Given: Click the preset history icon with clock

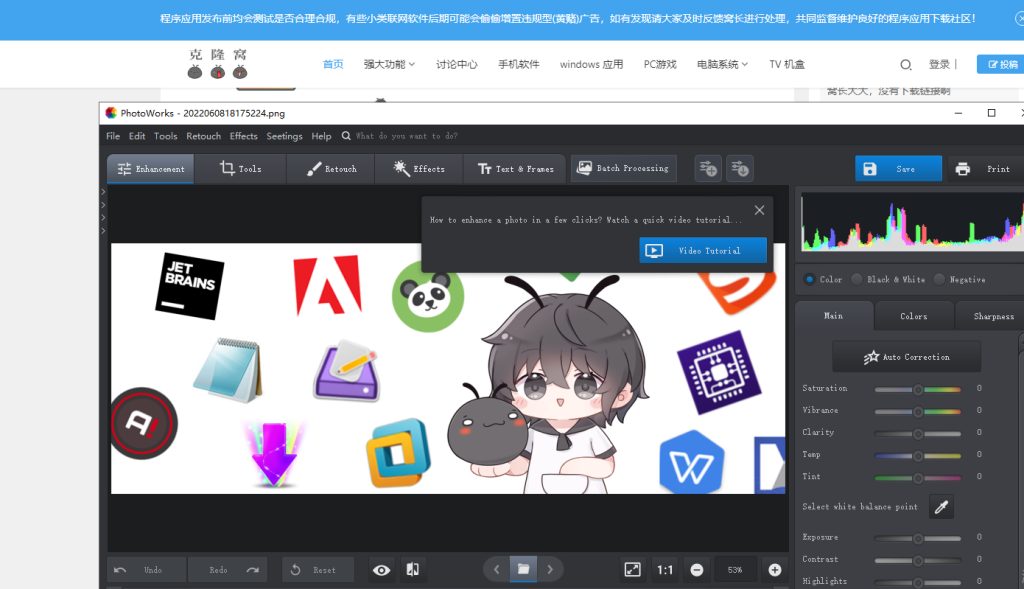Looking at the screenshot, I should [740, 168].
